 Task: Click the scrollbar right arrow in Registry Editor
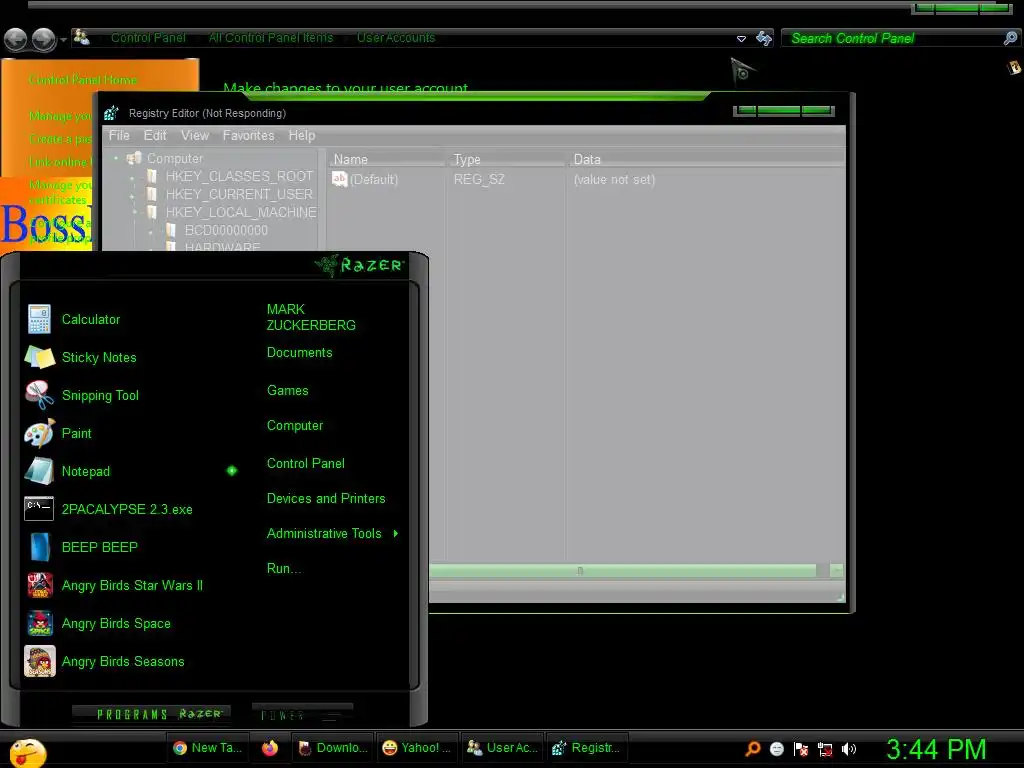point(837,571)
